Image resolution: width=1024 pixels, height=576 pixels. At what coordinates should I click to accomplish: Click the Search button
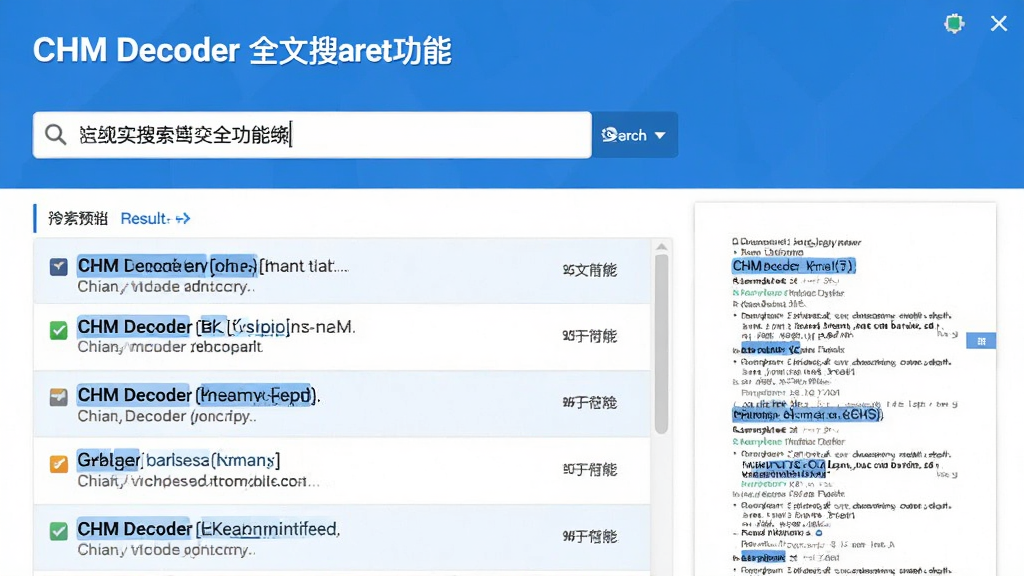(634, 135)
